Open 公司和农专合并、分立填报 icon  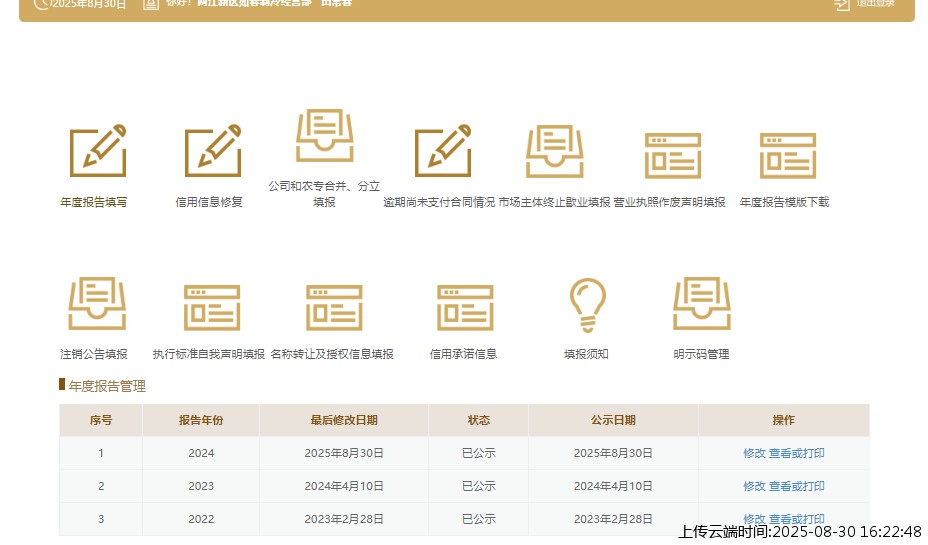pyautogui.click(x=324, y=136)
